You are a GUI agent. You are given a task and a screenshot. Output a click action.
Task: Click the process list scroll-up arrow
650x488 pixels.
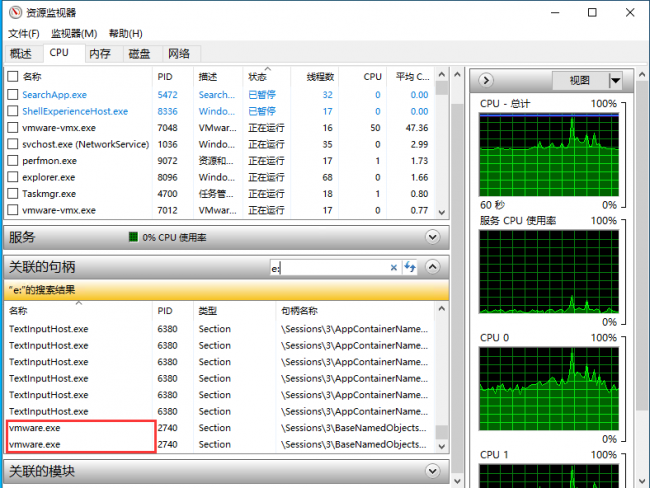coord(441,75)
